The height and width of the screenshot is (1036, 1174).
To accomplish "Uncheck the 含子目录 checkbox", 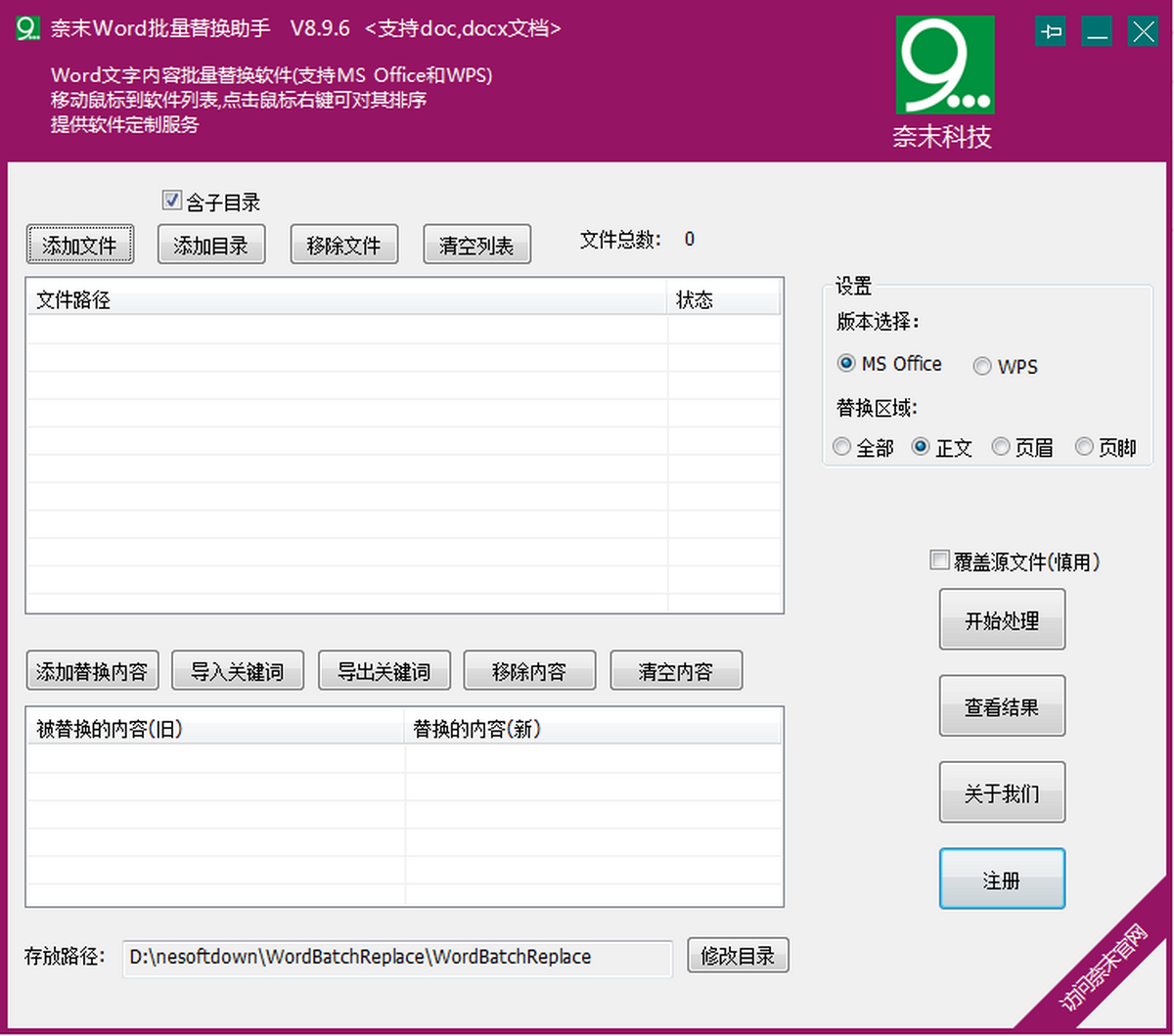I will [171, 200].
